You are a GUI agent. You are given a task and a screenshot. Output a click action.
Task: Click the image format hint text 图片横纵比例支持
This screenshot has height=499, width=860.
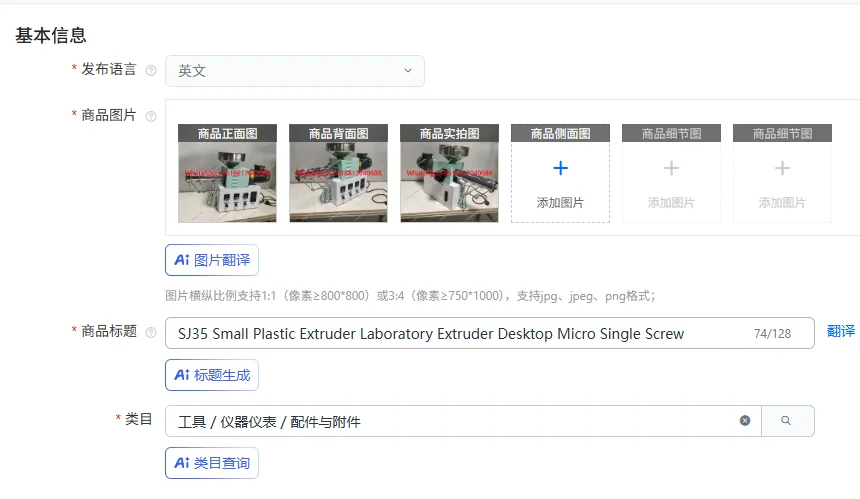(x=410, y=296)
